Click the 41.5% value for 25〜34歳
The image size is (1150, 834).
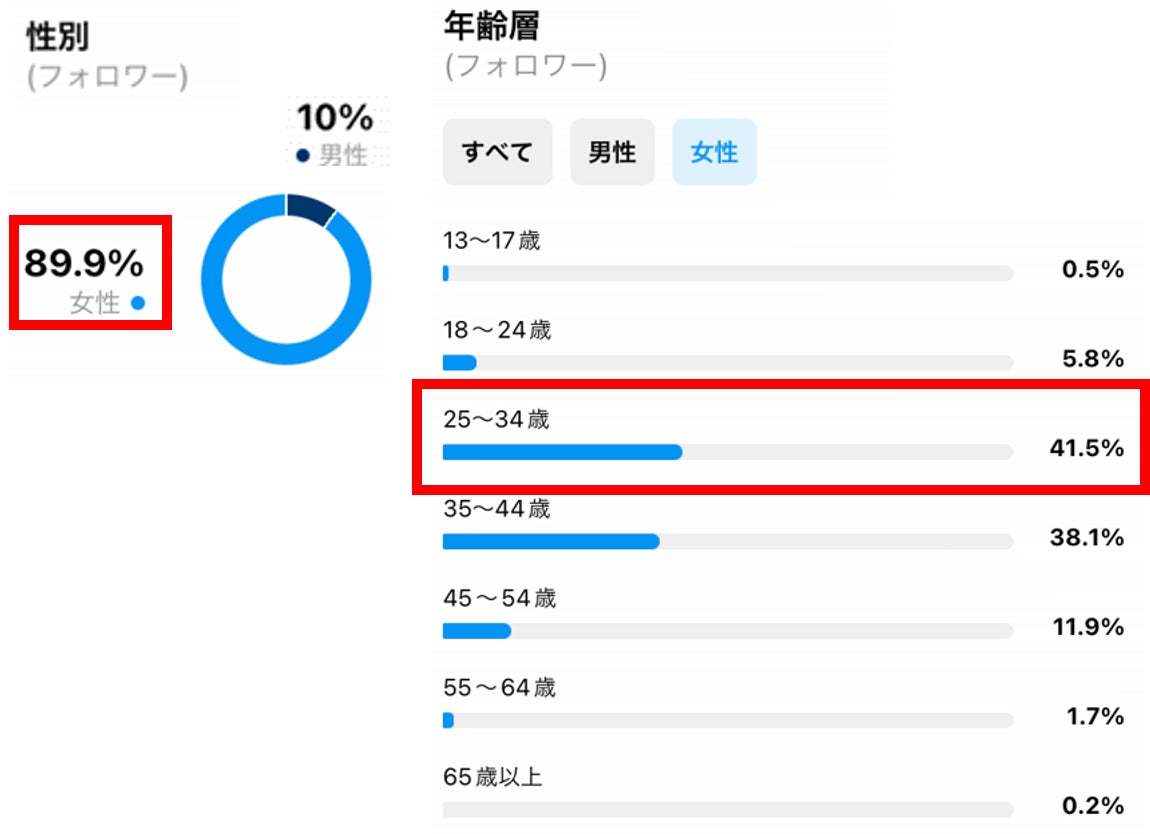tap(1086, 449)
